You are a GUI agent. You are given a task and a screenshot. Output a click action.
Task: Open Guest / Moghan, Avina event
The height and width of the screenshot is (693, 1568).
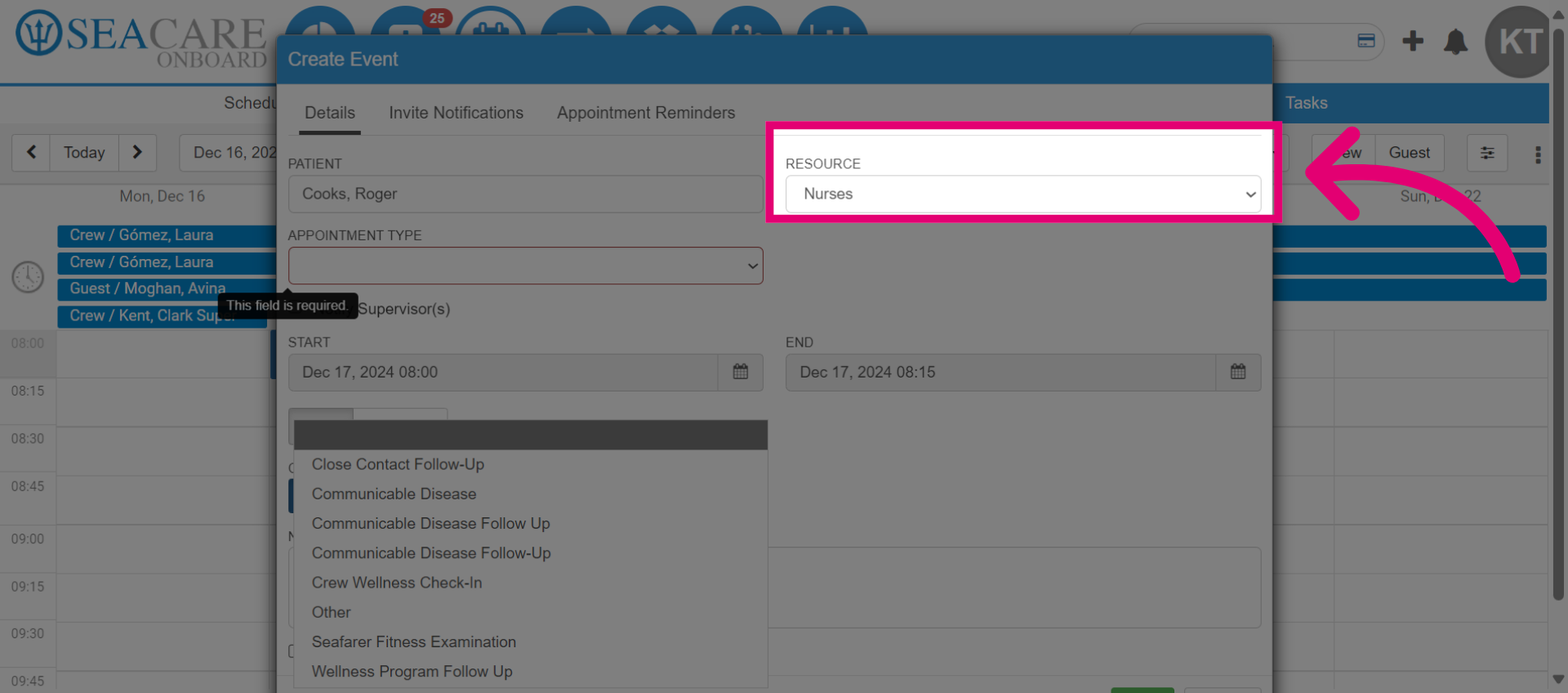pos(167,288)
